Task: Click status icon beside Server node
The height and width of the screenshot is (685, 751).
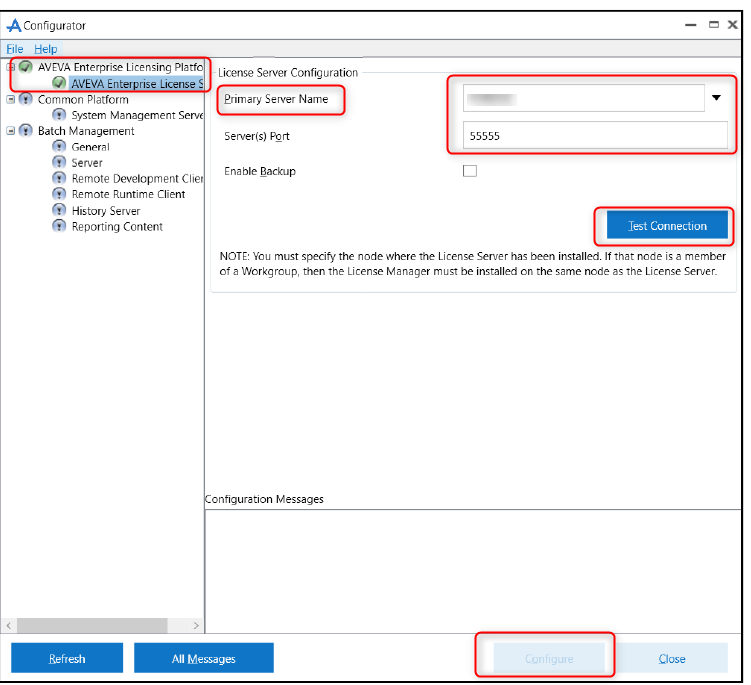Action: [59, 162]
